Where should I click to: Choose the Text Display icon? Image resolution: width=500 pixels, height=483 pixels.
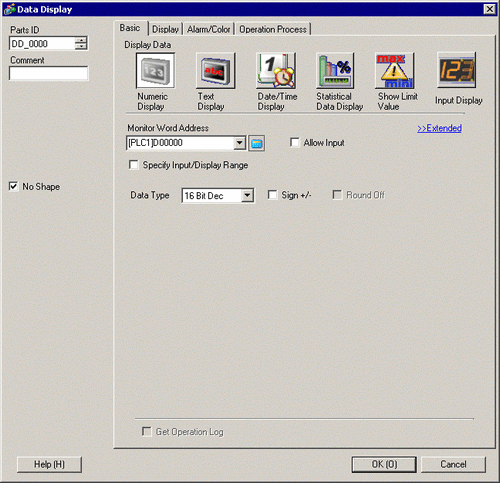click(215, 70)
